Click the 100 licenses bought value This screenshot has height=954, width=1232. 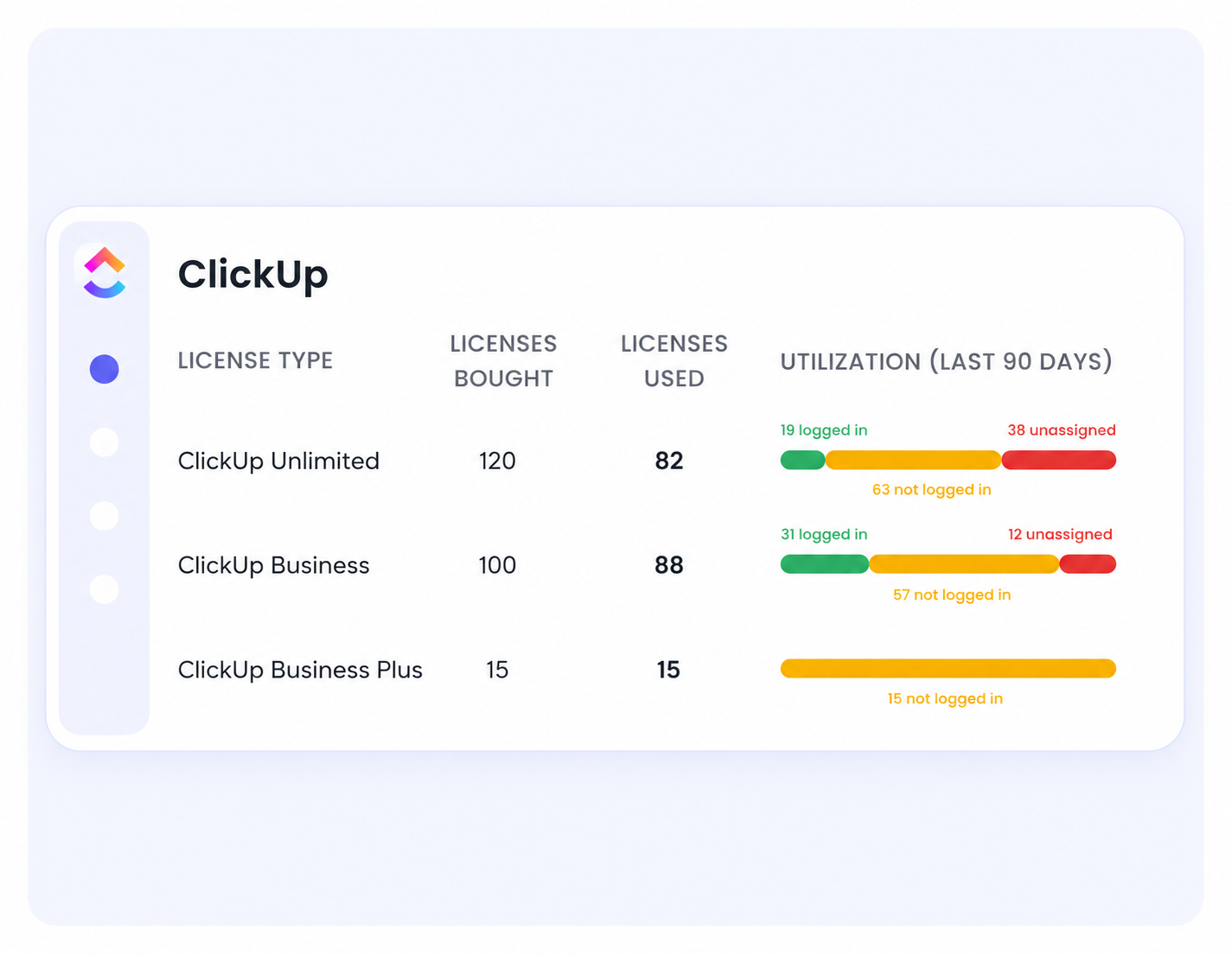[497, 565]
